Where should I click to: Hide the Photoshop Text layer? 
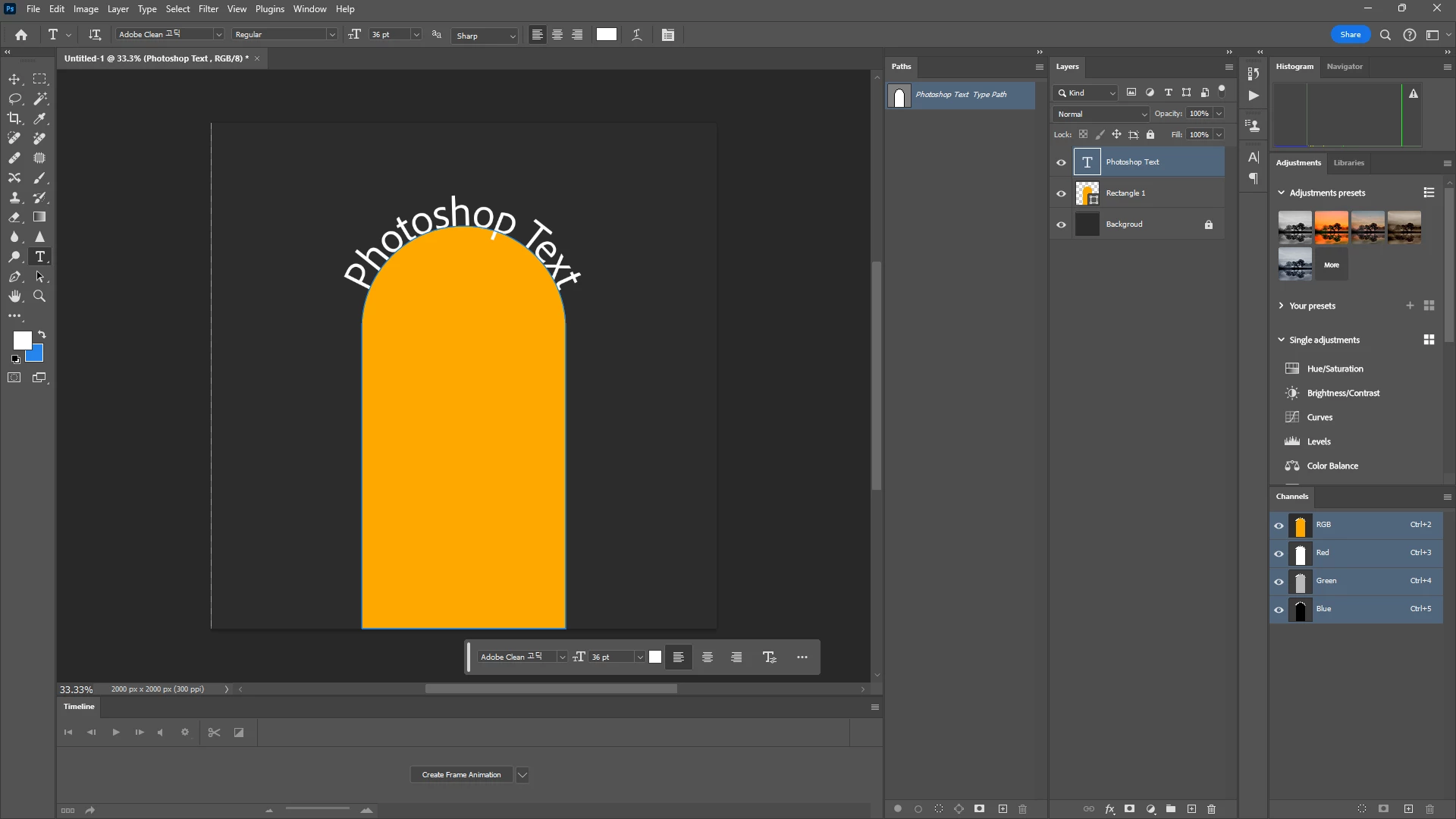click(x=1061, y=162)
